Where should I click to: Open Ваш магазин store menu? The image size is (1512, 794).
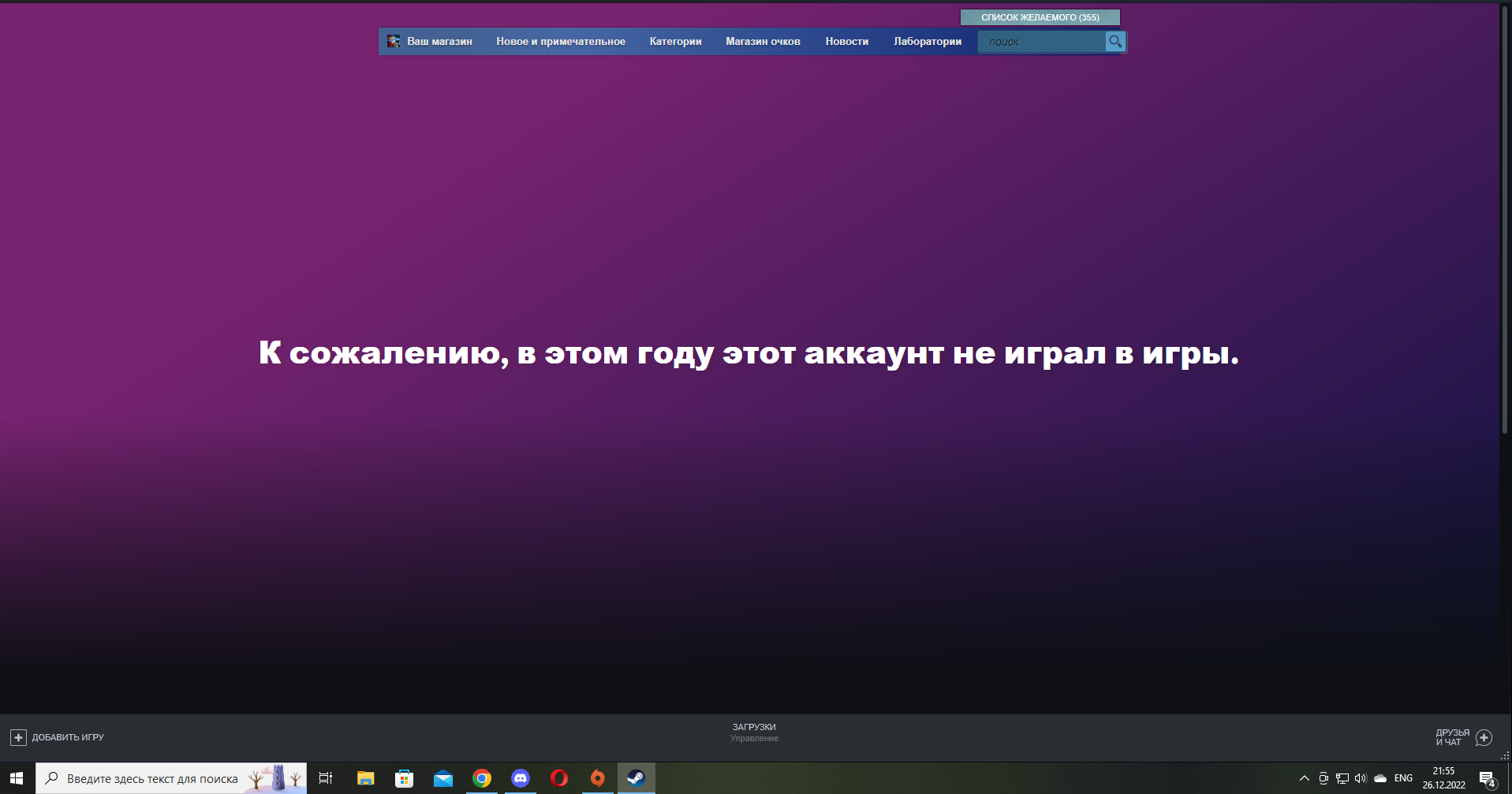click(x=439, y=41)
